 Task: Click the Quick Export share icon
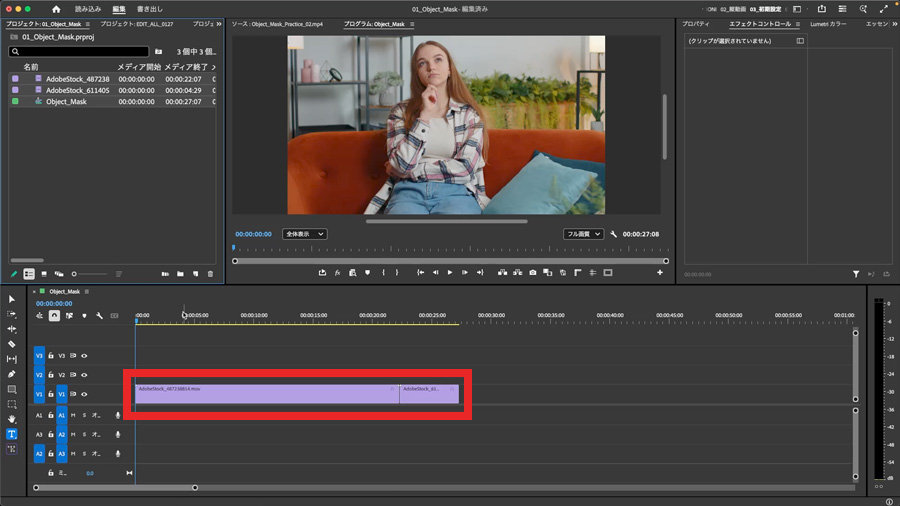click(822, 9)
